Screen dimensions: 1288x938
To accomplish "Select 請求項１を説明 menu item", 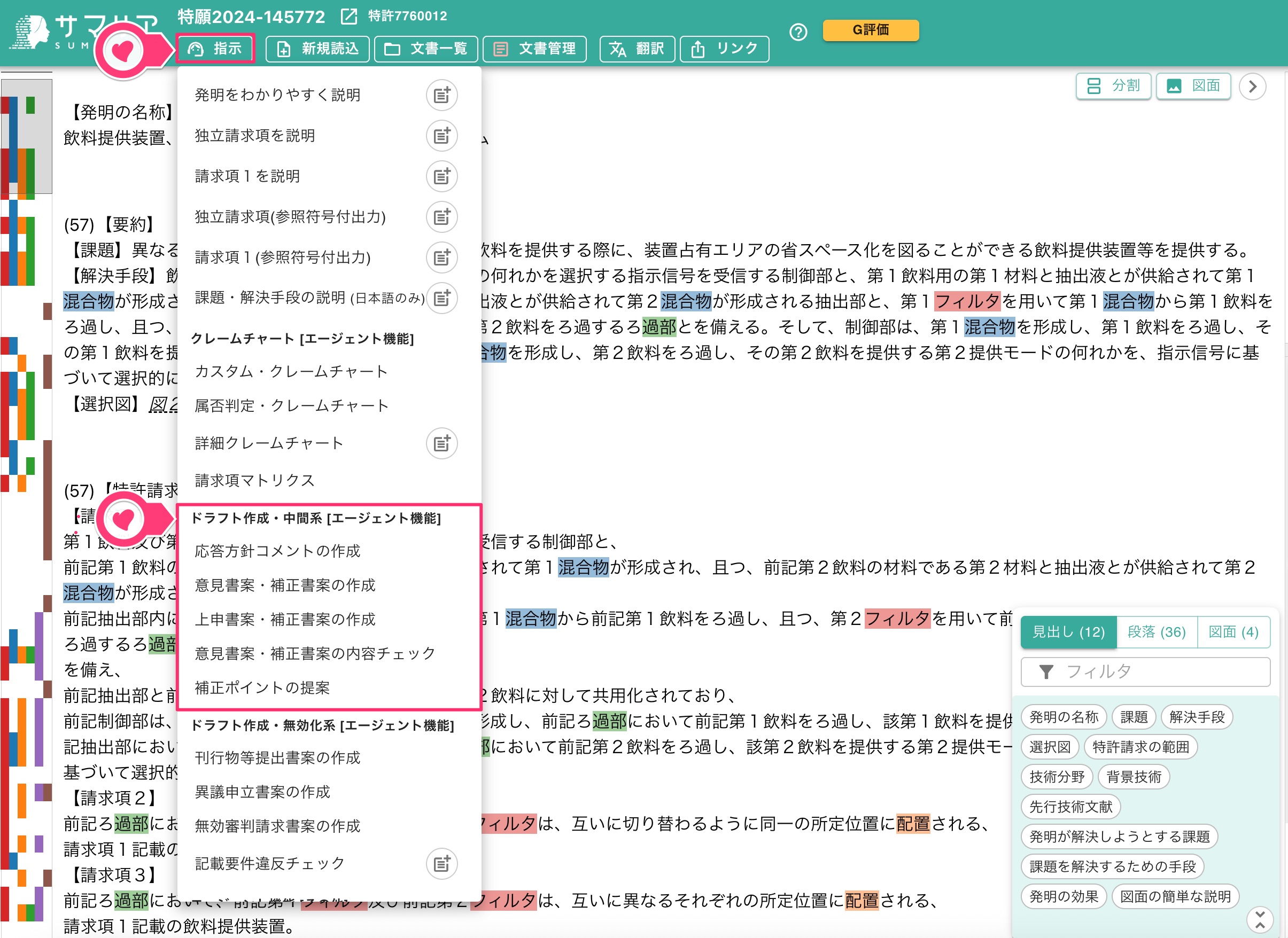I will tap(247, 176).
